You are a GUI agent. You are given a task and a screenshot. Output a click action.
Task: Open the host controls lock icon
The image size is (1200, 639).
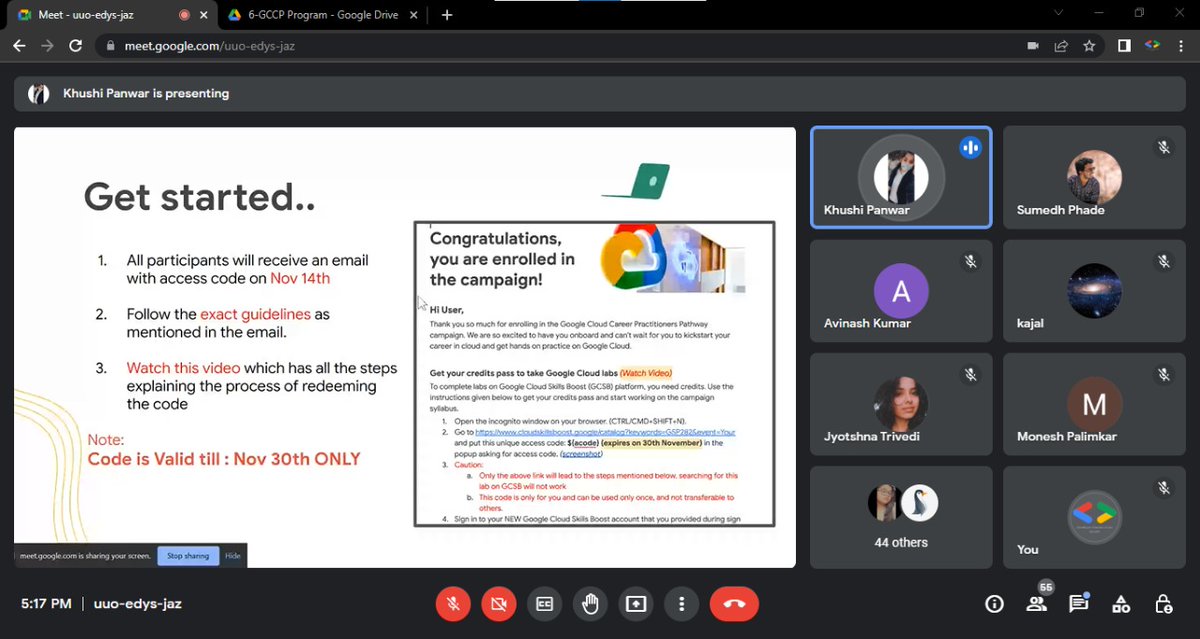1163,604
